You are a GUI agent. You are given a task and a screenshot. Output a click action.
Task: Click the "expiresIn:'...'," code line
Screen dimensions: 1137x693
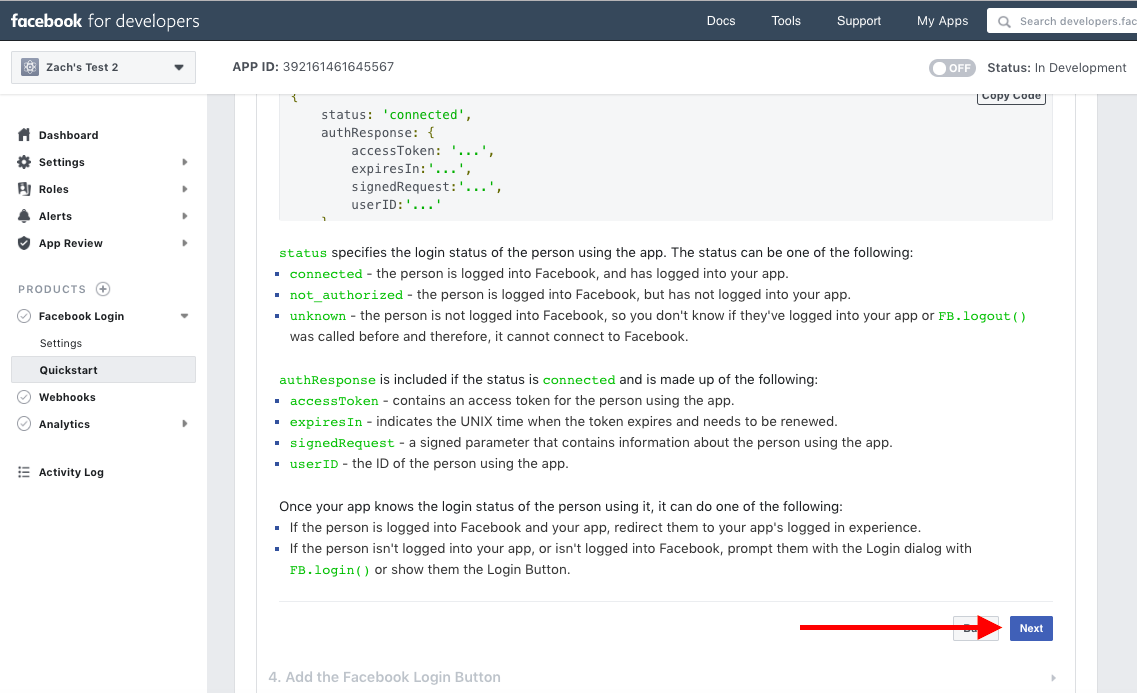[412, 169]
